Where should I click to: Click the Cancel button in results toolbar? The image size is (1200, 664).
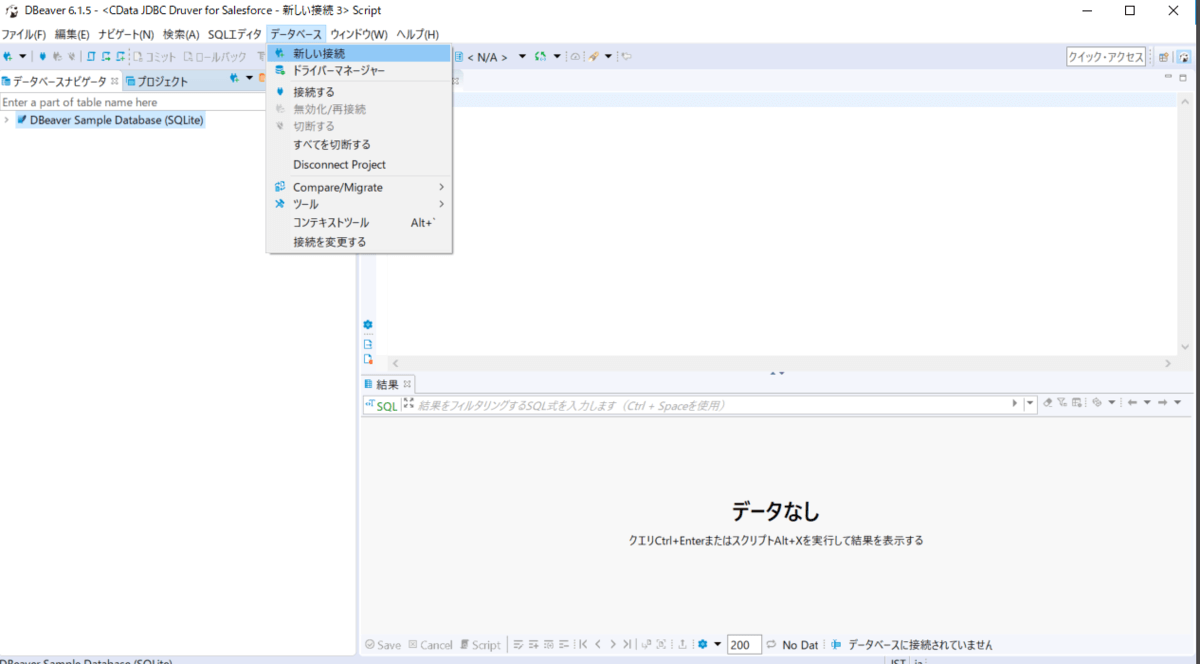430,645
